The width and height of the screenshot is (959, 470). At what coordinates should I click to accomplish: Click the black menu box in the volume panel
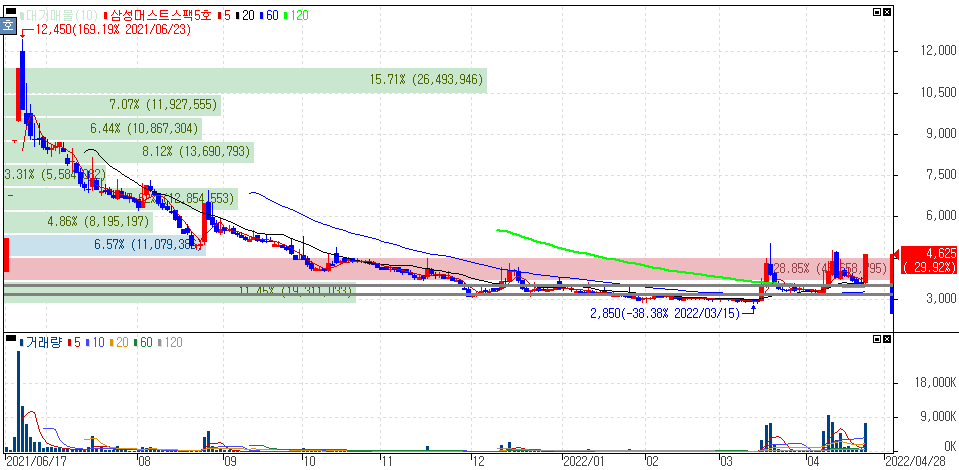pyautogui.click(x=10, y=338)
